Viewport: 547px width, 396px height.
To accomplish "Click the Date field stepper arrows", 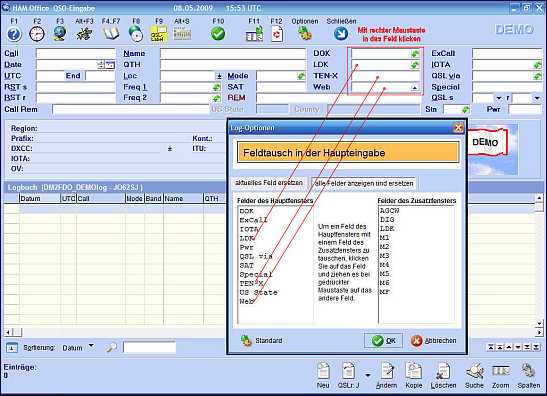I will 101,65.
